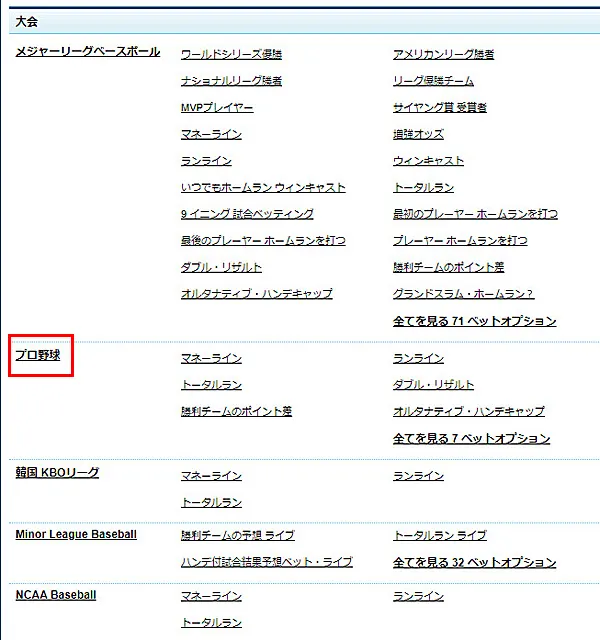Select 9 イニング 試合ベッティング link
This screenshot has width=600, height=640.
247,214
